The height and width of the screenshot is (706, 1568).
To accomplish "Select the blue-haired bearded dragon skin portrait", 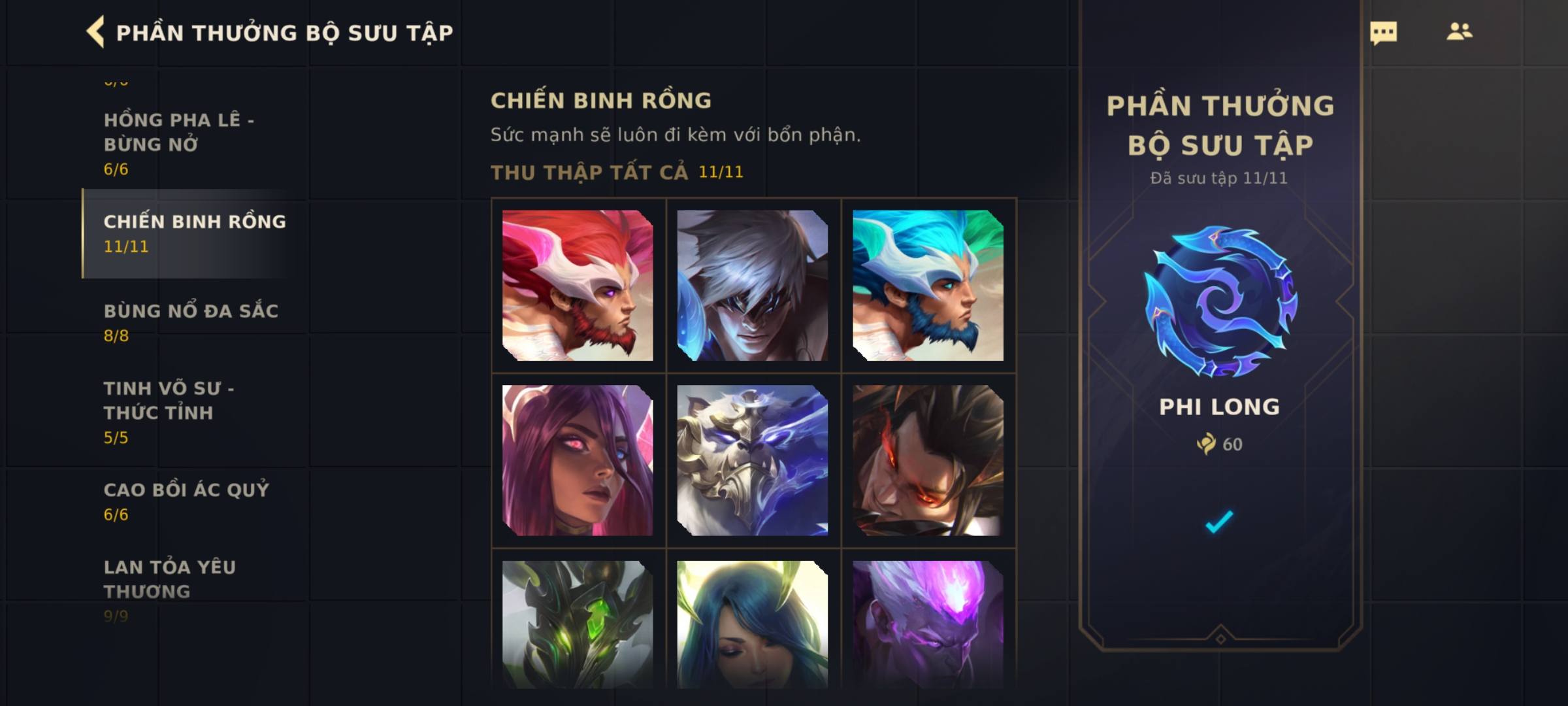I will coord(928,285).
